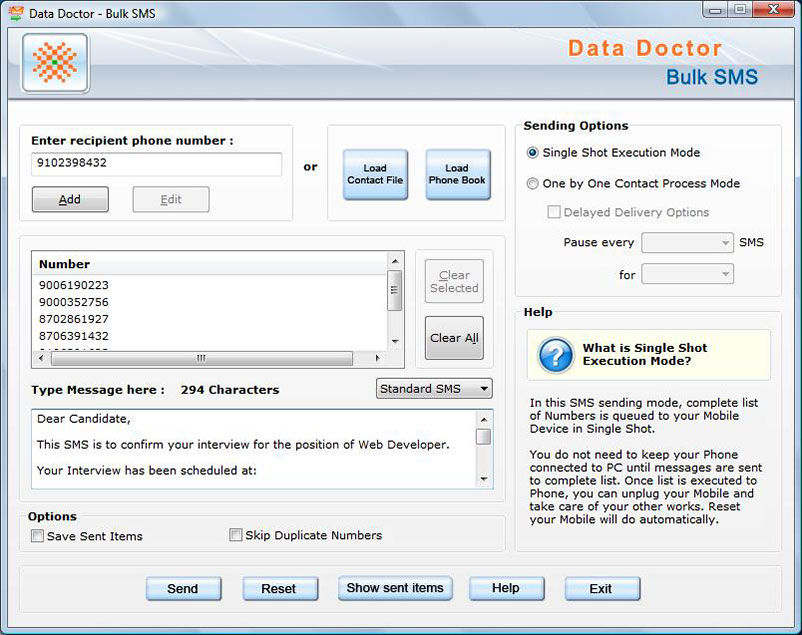The width and height of the screenshot is (802, 635).
Task: Select One by One Contact Process Mode
Action: 532,184
